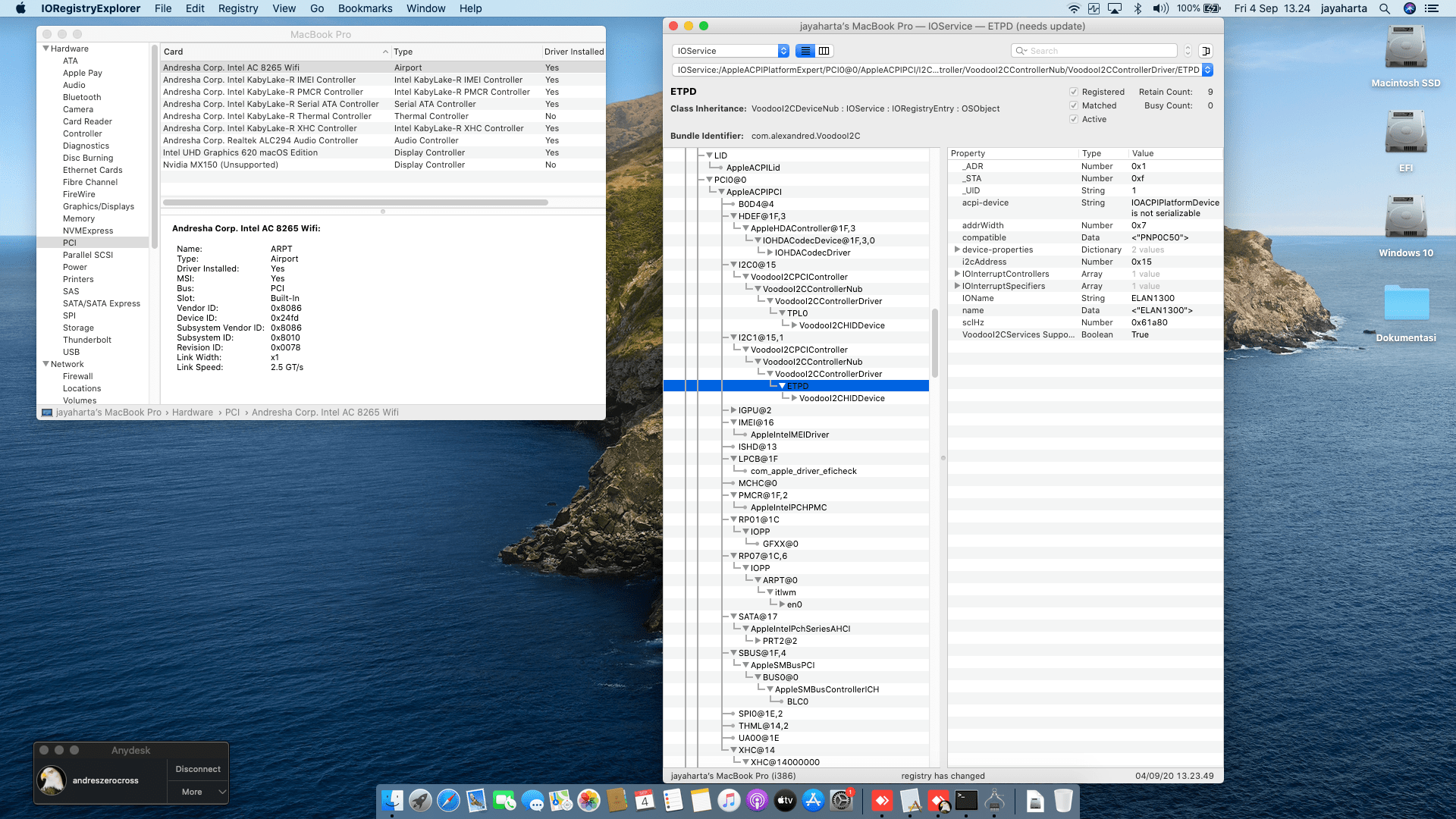Click the System Information sidebar scrollbar
The height and width of the screenshot is (819, 1456).
point(155,146)
